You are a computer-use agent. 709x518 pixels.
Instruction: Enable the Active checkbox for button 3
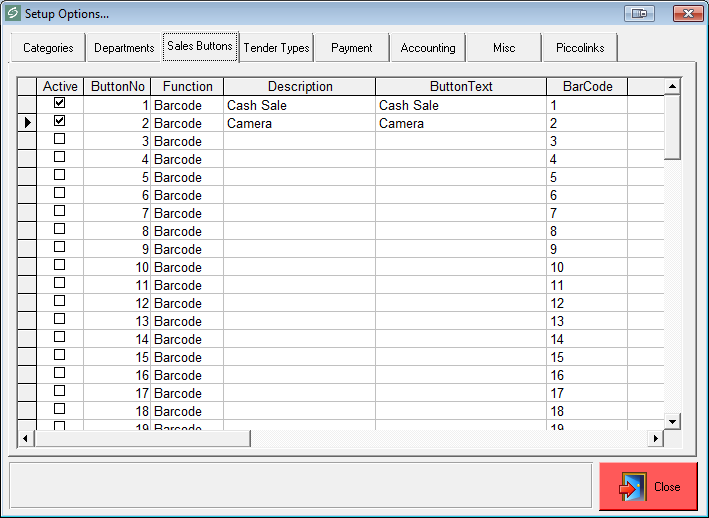60,139
